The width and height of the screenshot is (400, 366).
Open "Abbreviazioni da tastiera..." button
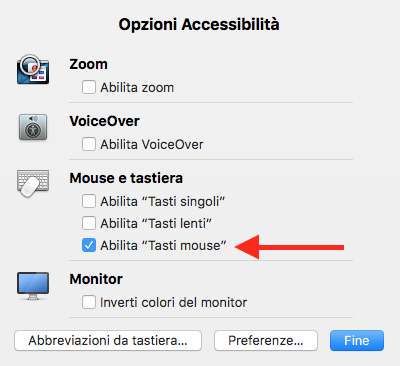tap(108, 341)
